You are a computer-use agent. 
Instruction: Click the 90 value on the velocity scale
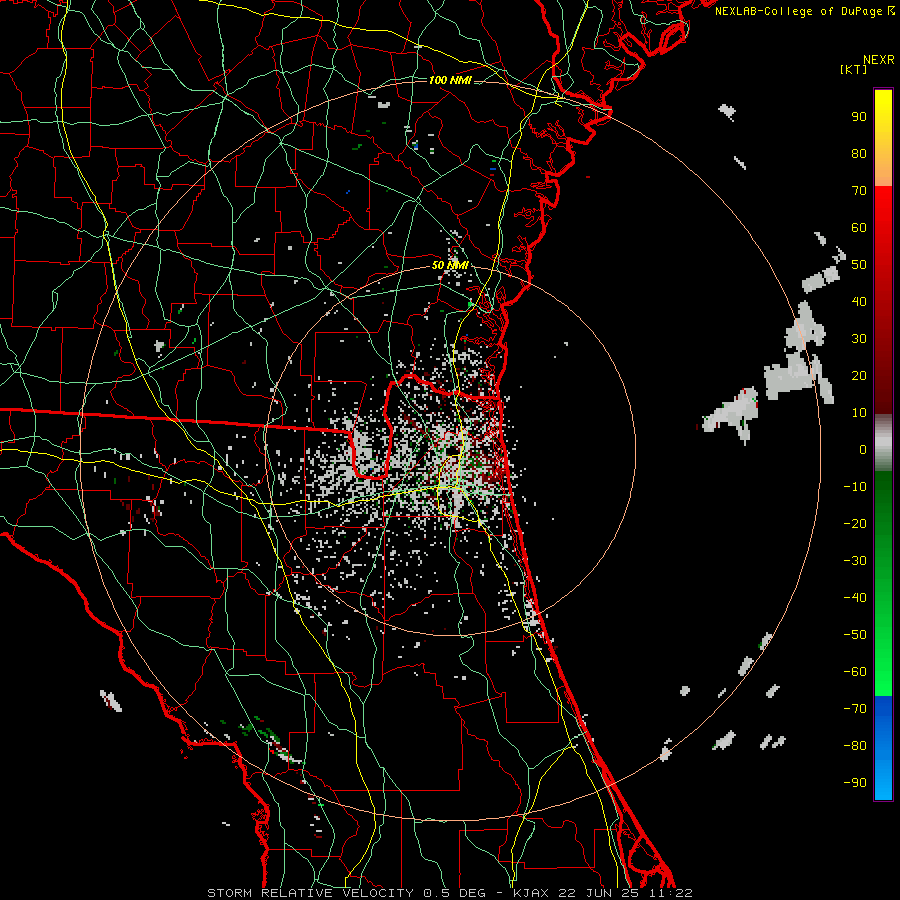(859, 117)
